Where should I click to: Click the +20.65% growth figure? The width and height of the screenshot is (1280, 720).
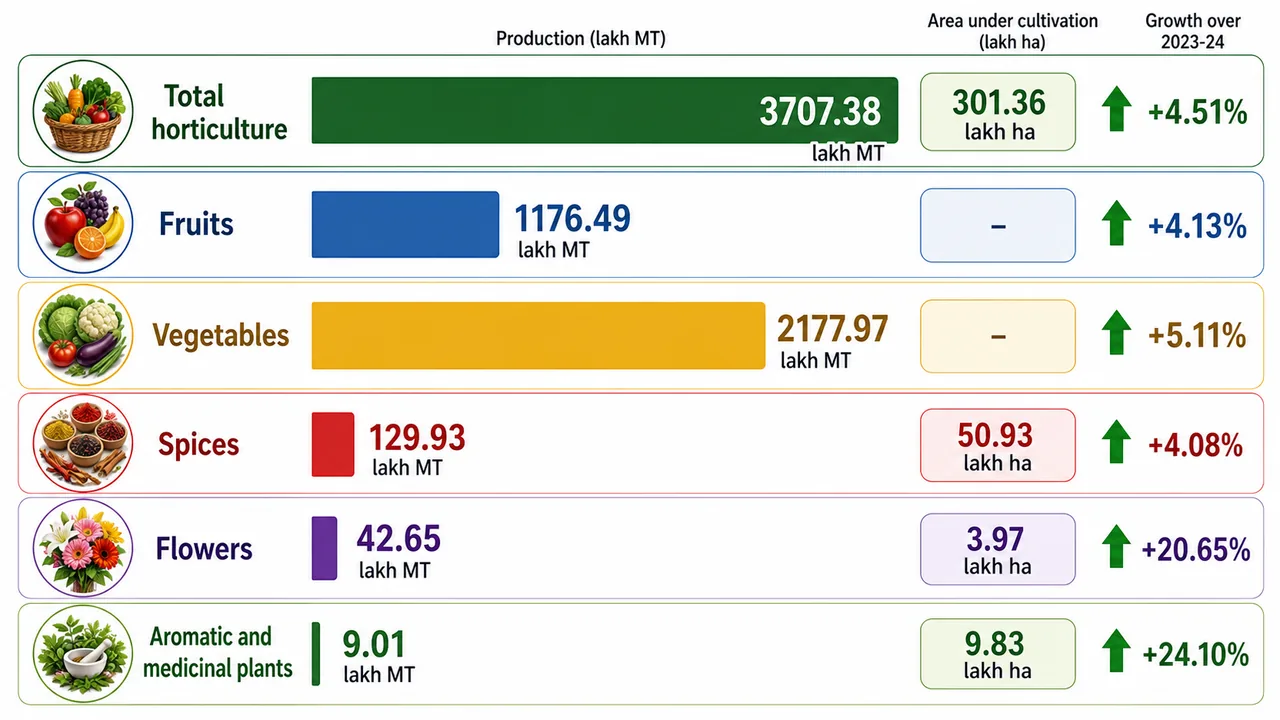[x=1196, y=549]
